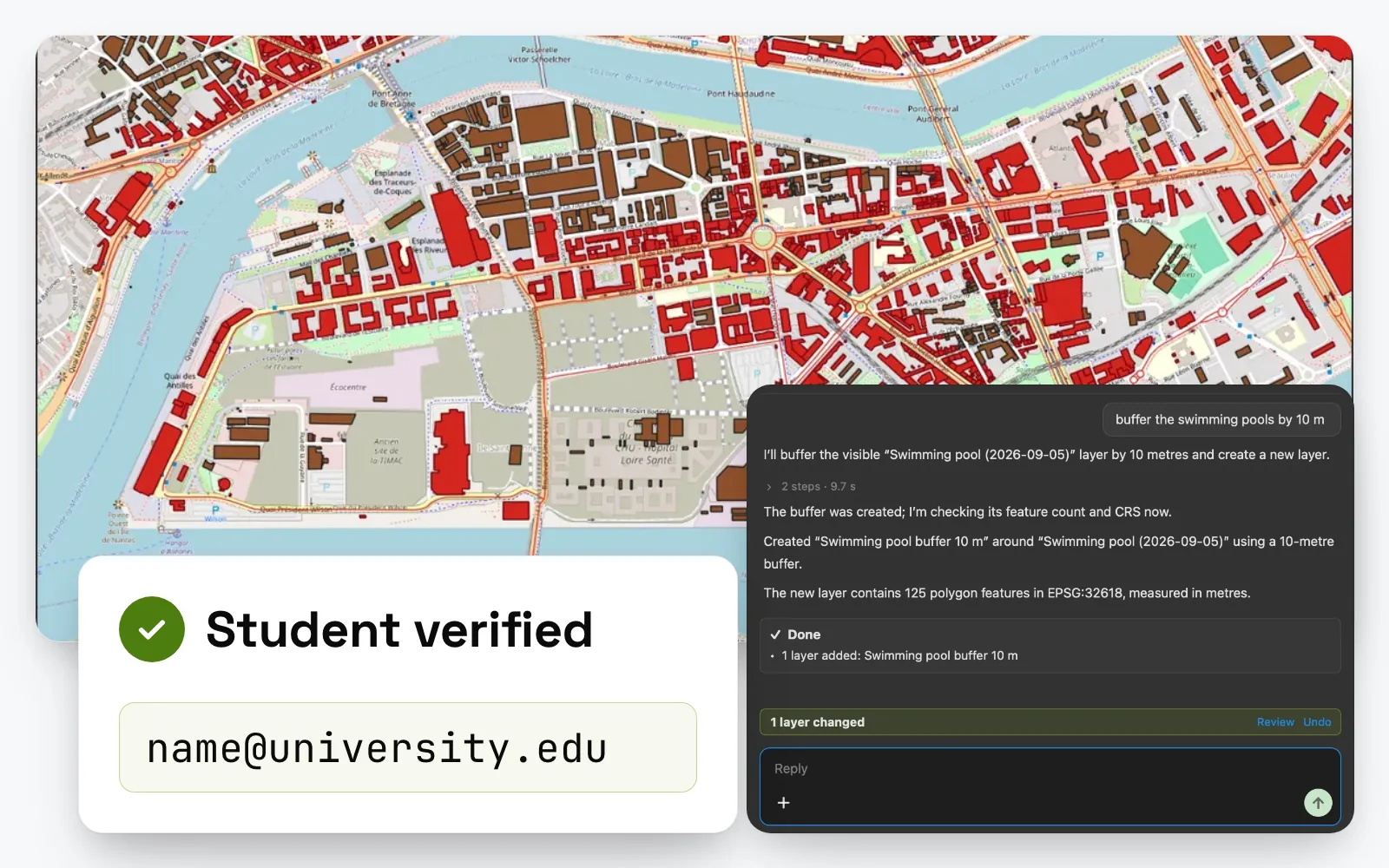Image resolution: width=1389 pixels, height=868 pixels.
Task: Open Review of the changed layer
Action: (1275, 722)
